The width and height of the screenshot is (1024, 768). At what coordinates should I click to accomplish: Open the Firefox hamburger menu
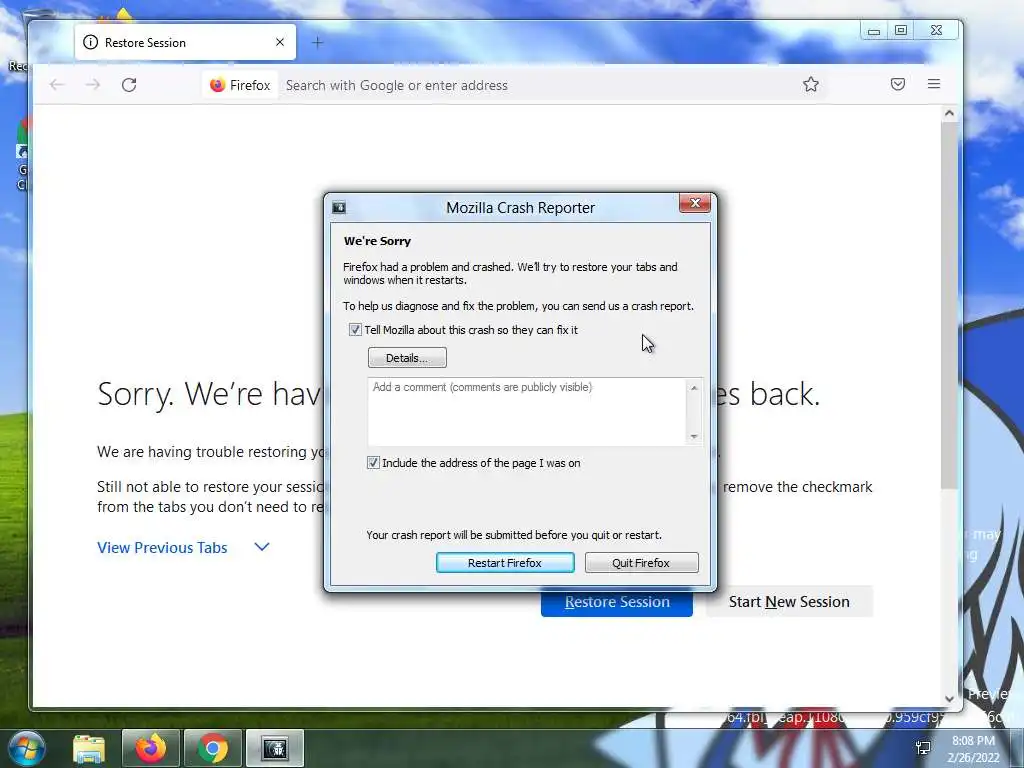934,84
